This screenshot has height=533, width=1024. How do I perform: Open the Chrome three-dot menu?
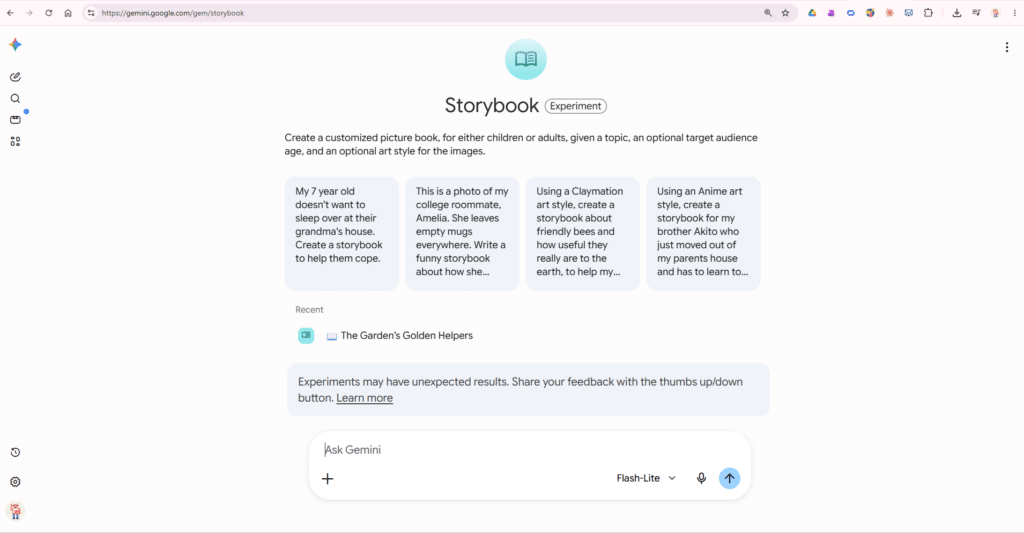pyautogui.click(x=1014, y=13)
